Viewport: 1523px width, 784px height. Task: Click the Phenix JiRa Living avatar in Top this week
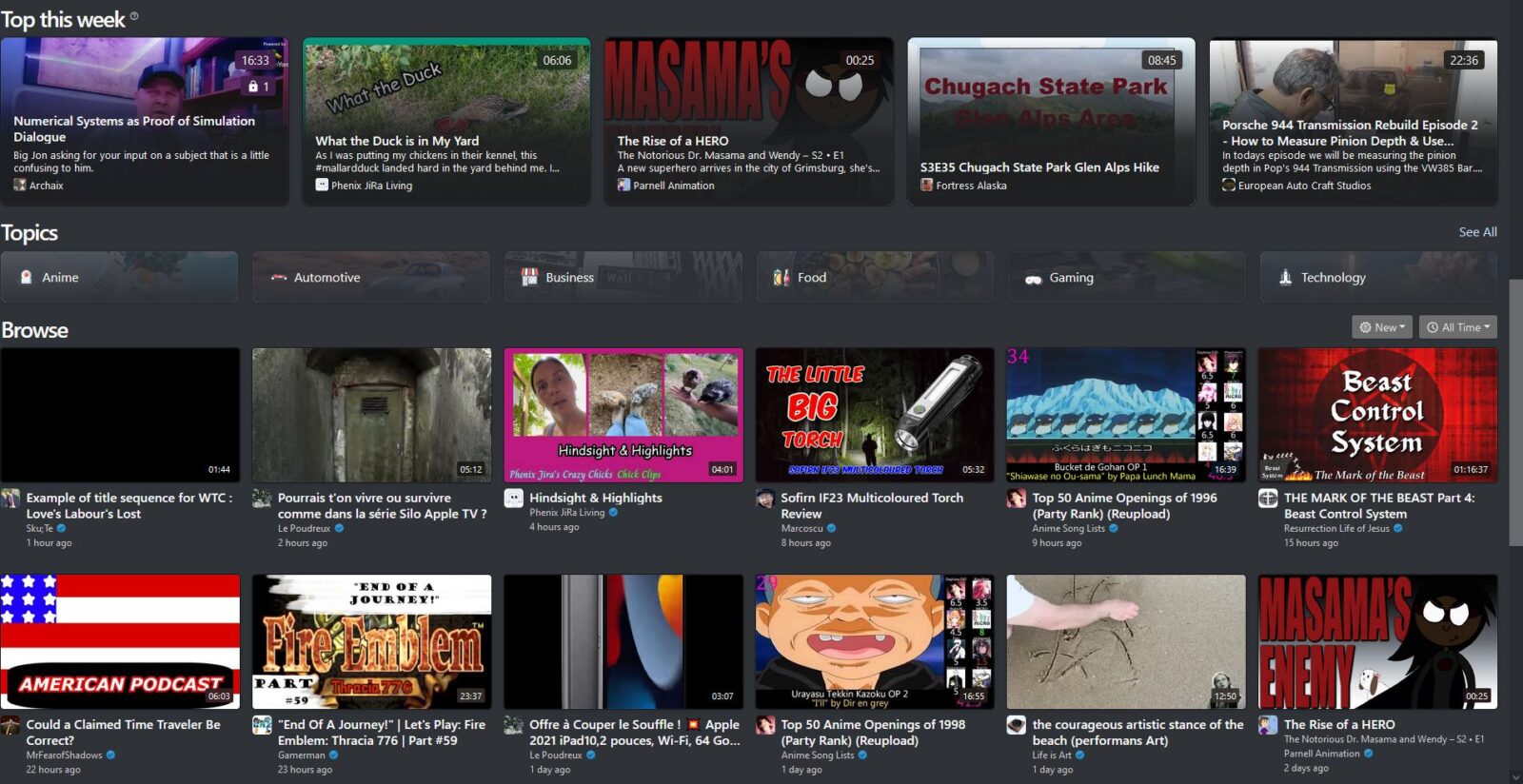coord(322,186)
